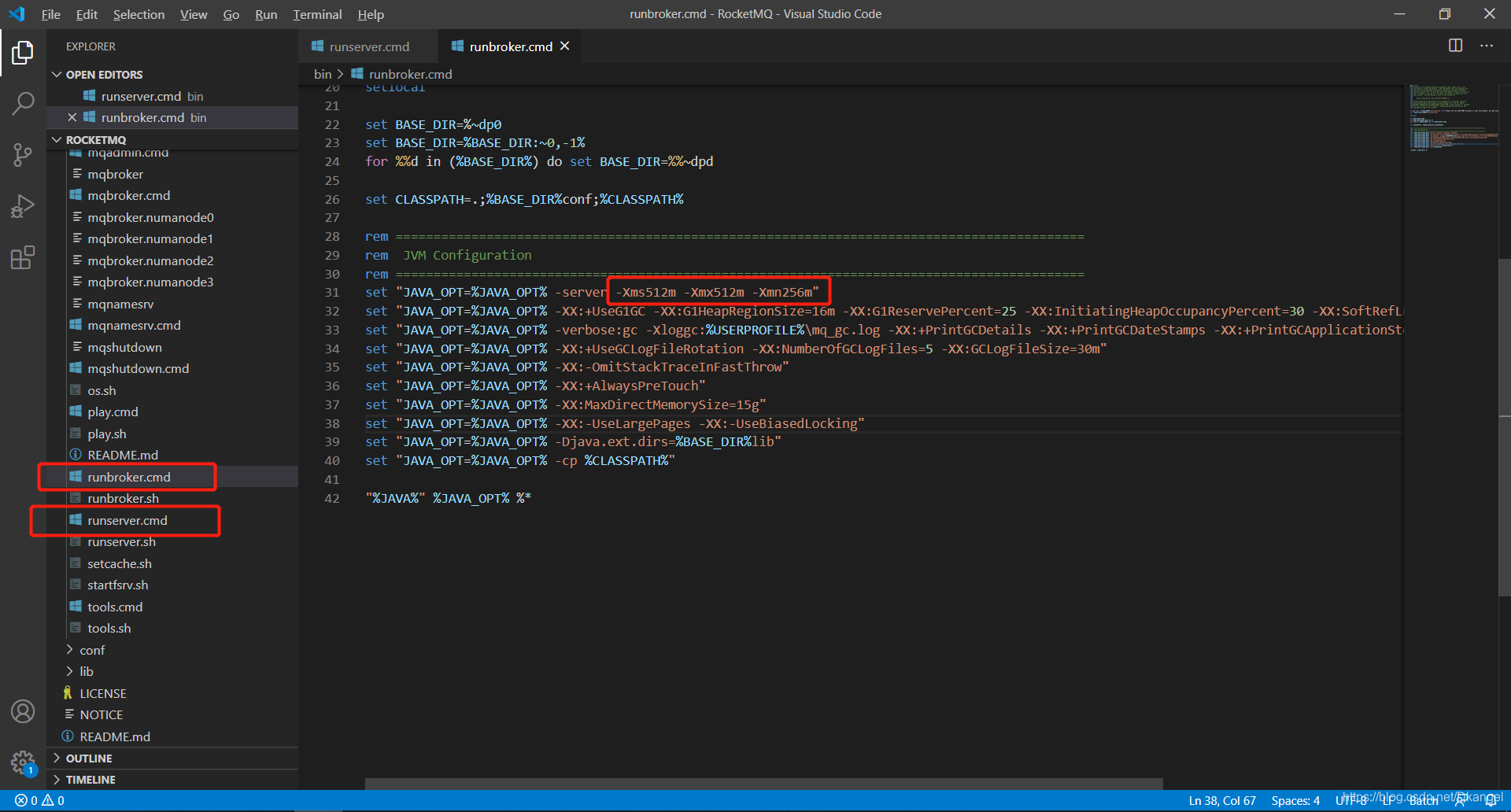The width and height of the screenshot is (1511, 812).
Task: Open setcache.sh in explorer
Action: pyautogui.click(x=172, y=563)
